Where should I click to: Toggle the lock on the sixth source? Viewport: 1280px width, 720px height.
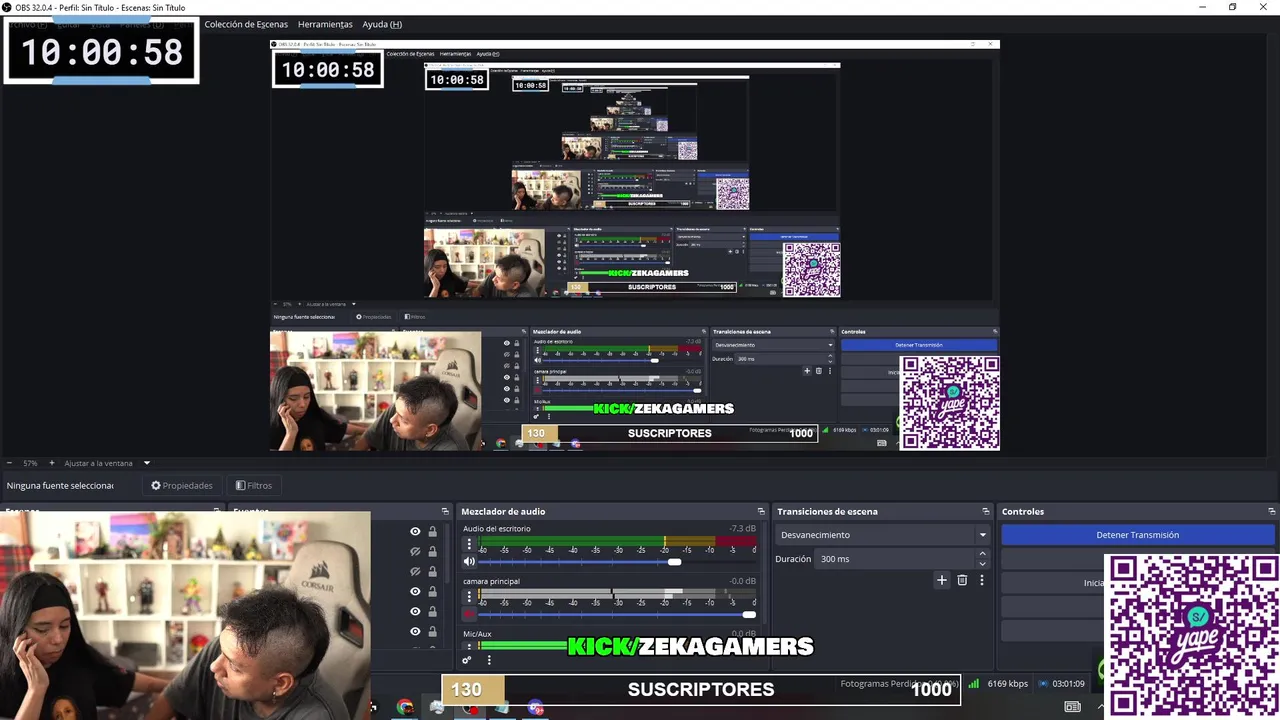point(433,632)
